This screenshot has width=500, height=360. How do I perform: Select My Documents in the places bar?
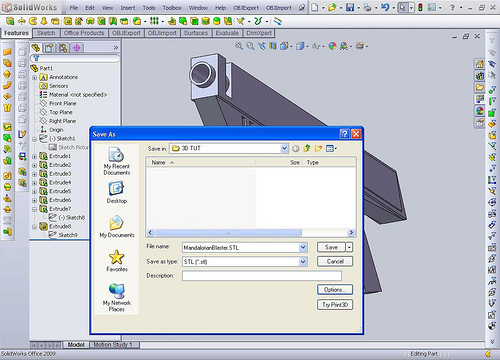coord(117,227)
